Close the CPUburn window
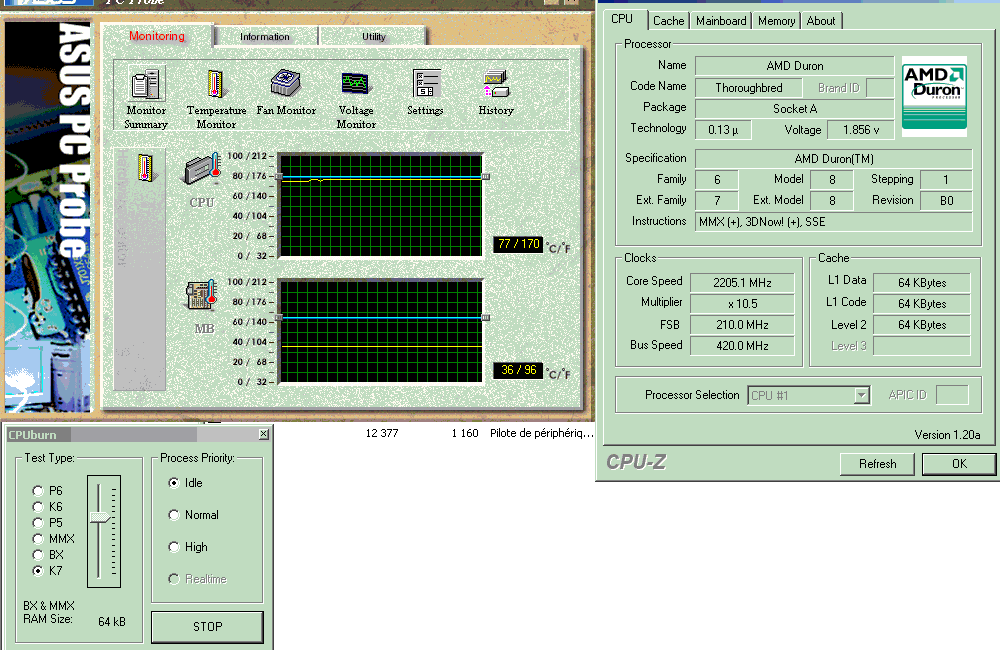Viewport: 1000px width, 650px height. pyautogui.click(x=263, y=434)
